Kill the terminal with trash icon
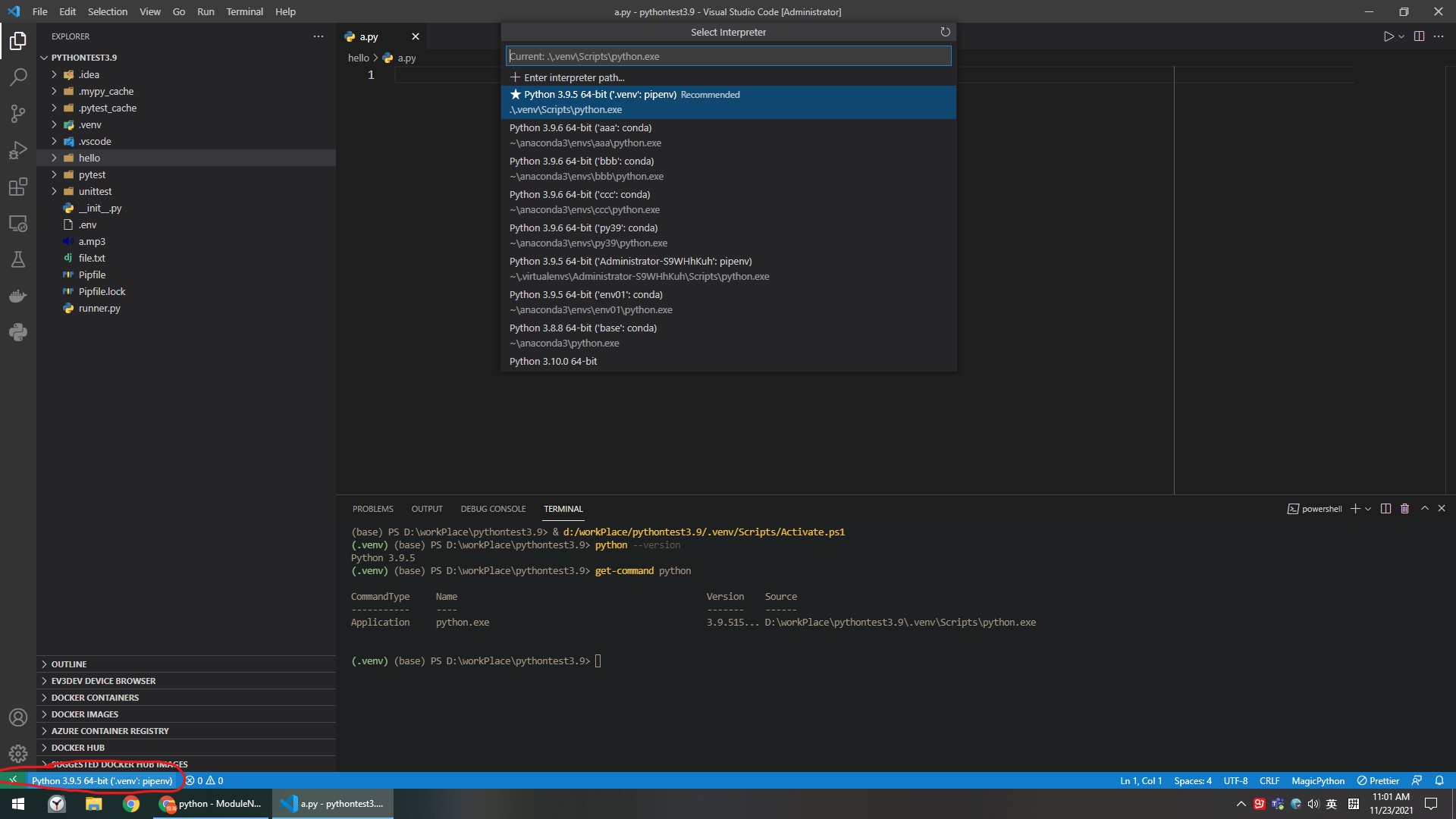Screen dimensions: 1456x819 [1404, 509]
